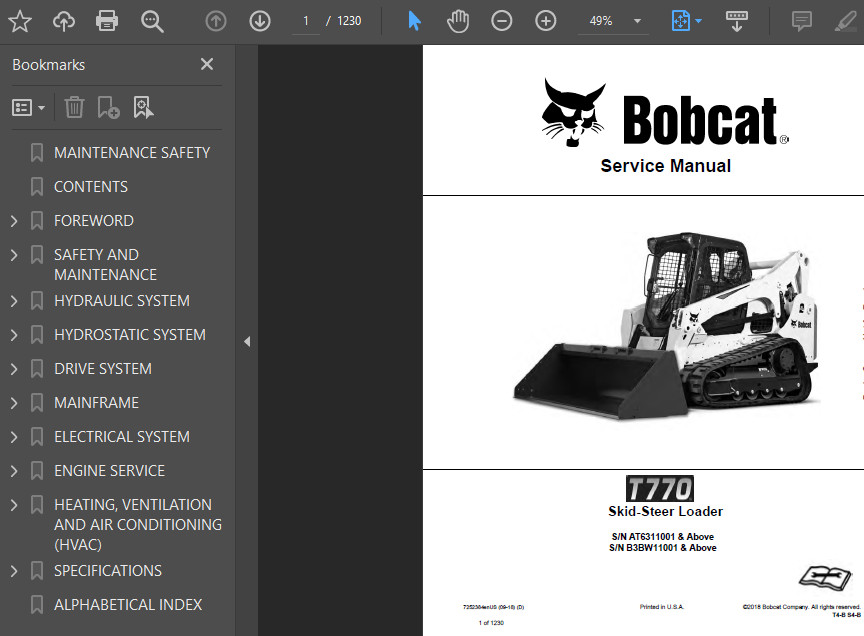Click the cloud upload icon

click(64, 21)
